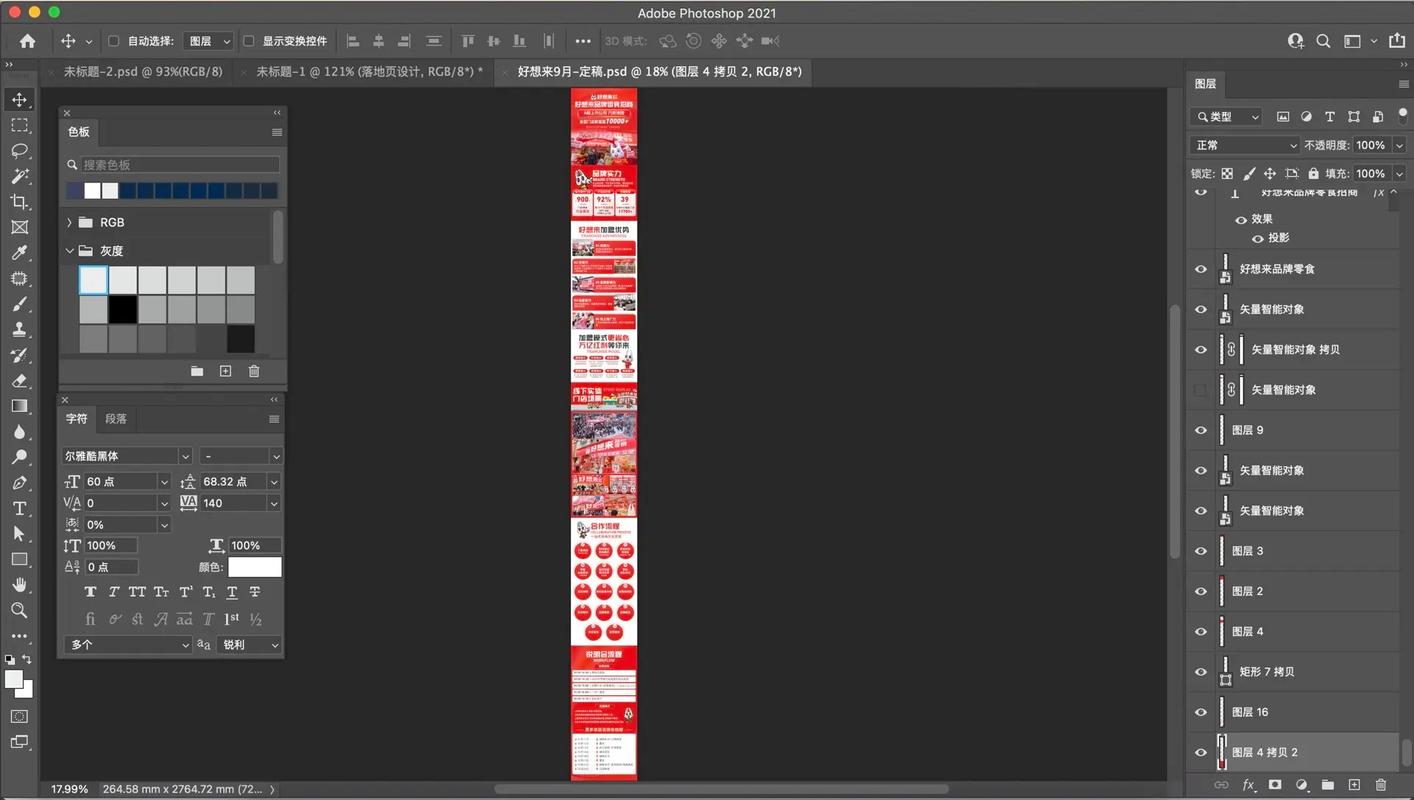Add a layer style with fx icon

point(1248,785)
